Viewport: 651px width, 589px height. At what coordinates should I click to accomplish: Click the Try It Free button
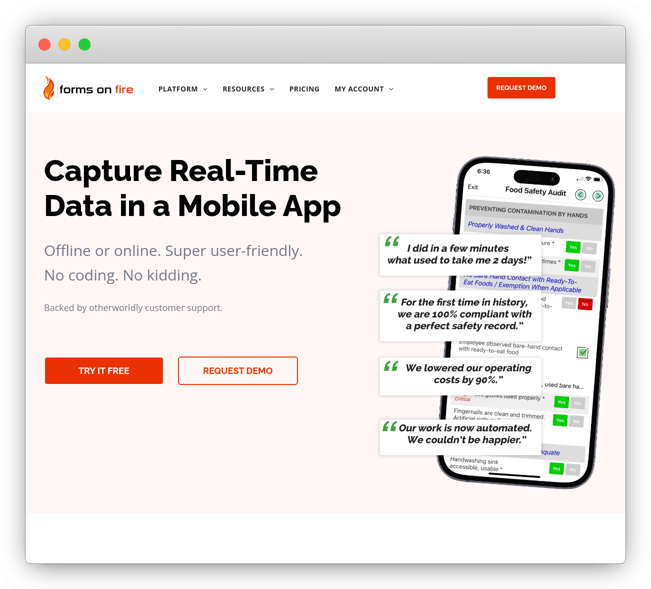click(x=104, y=371)
